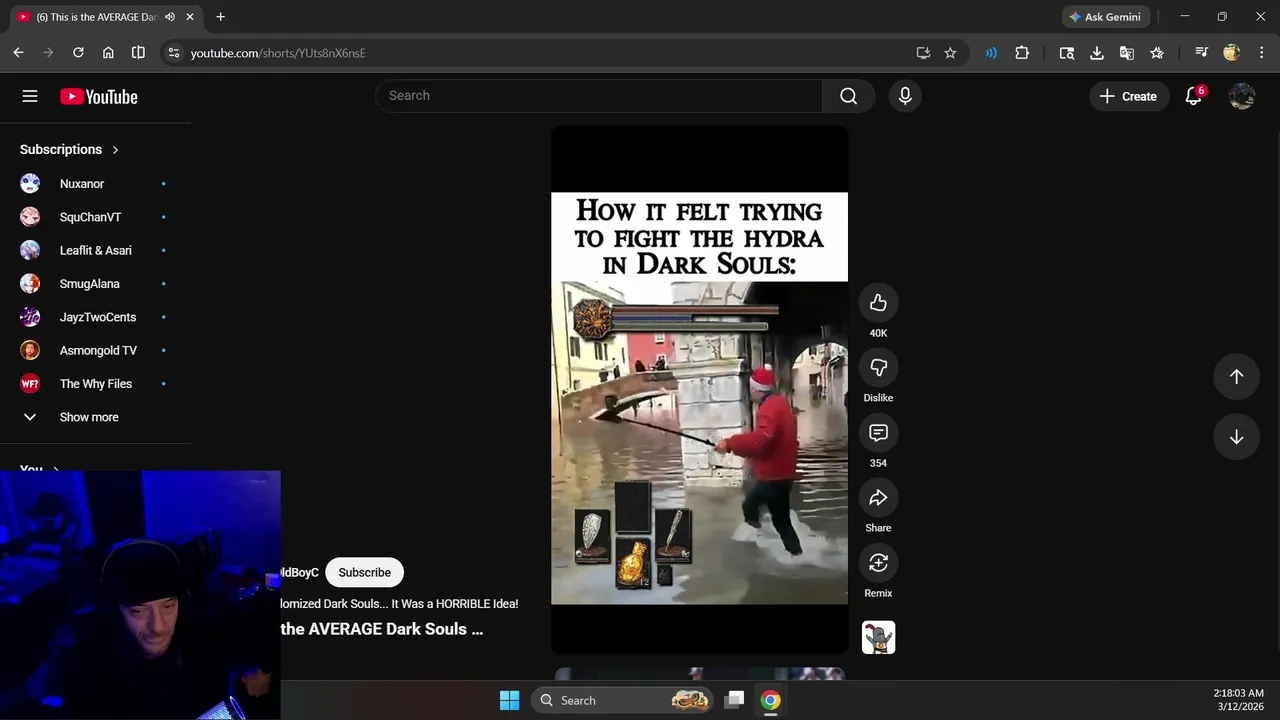Viewport: 1280px width, 720px height.
Task: Expand the Subscriptions section chevron
Action: [115, 150]
